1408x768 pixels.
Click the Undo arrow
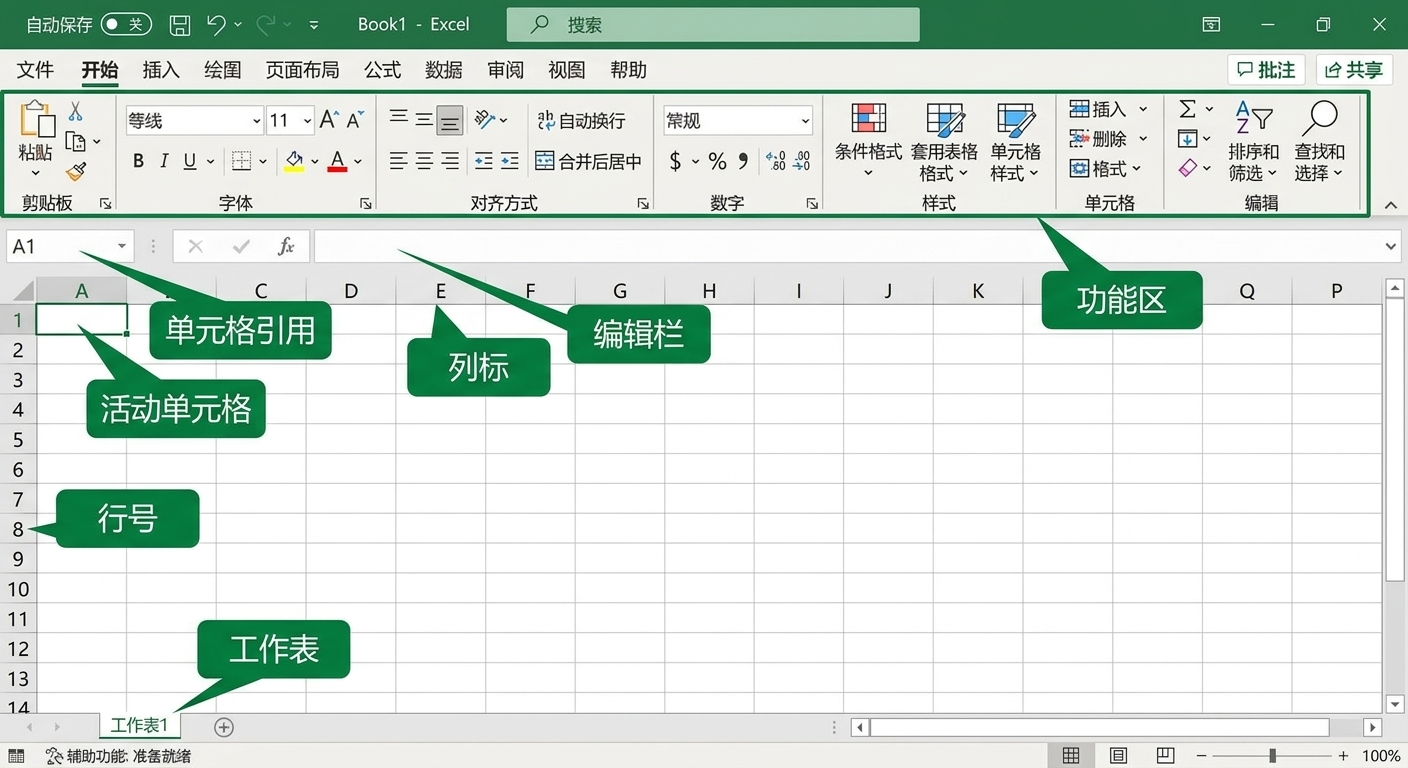pyautogui.click(x=216, y=24)
